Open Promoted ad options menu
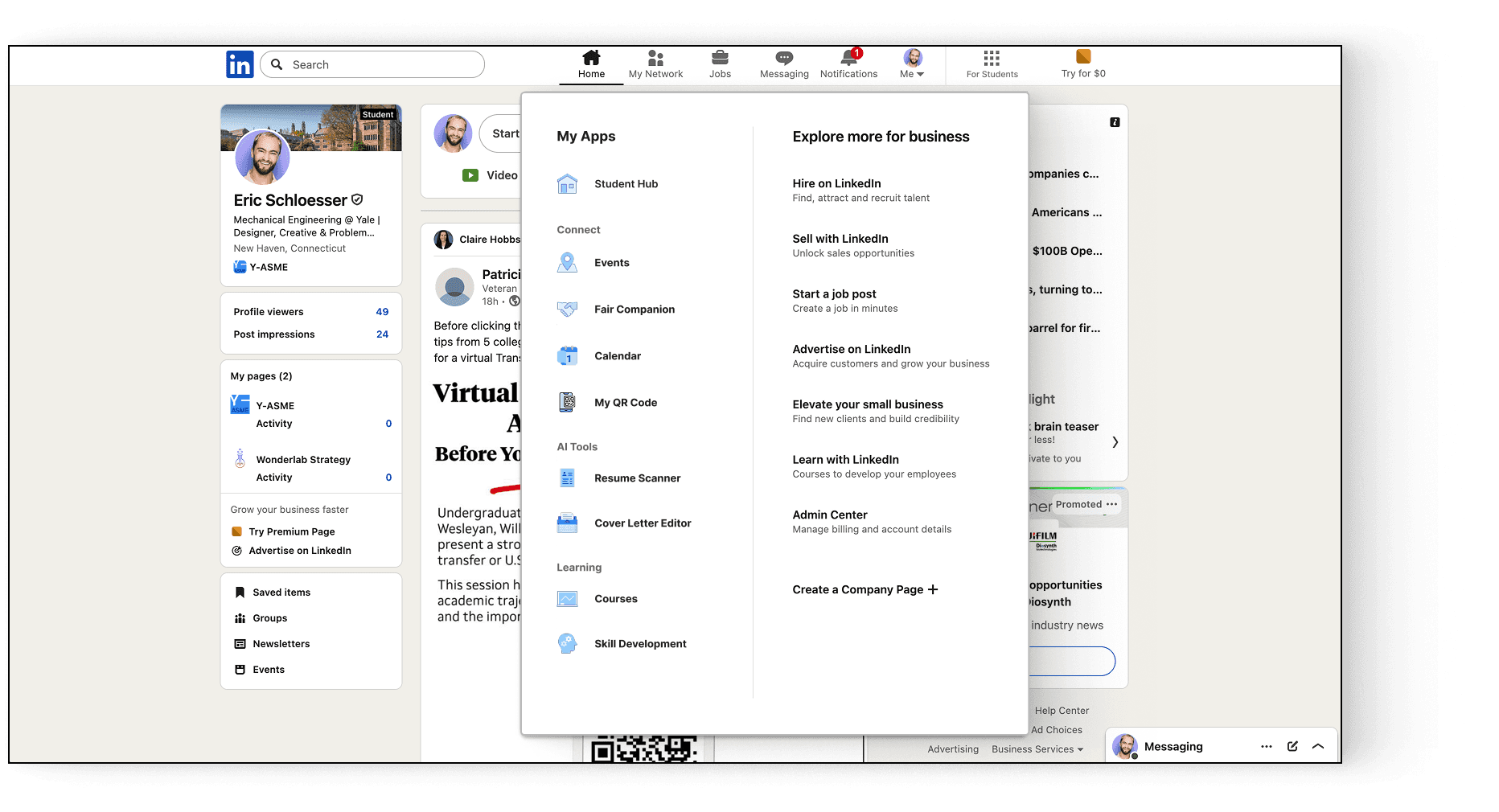 click(1112, 504)
